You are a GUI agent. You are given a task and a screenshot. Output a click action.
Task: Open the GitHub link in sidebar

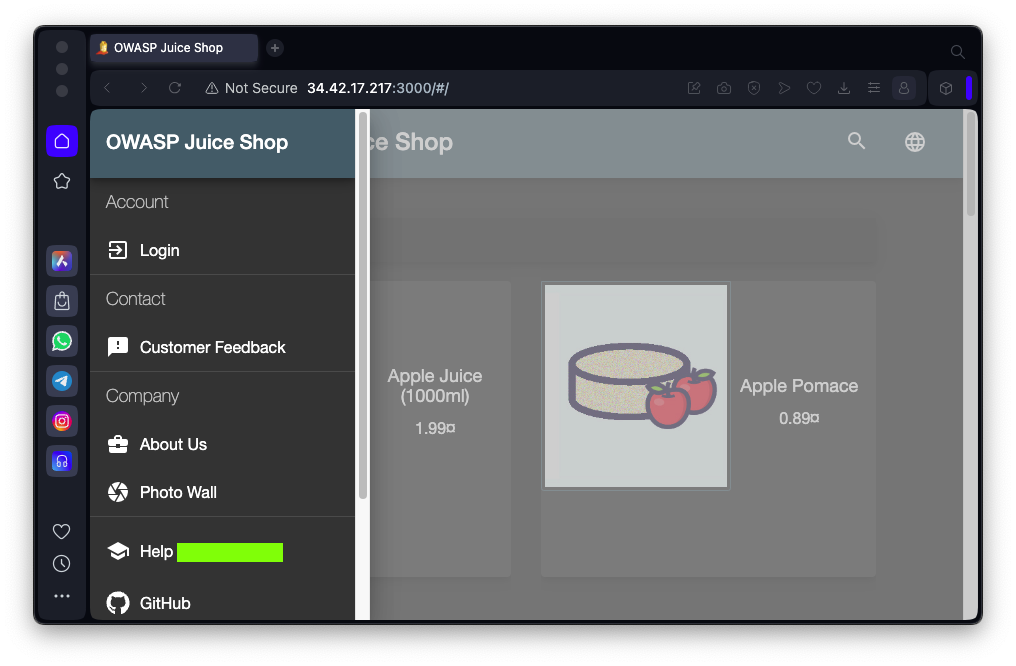(x=222, y=603)
